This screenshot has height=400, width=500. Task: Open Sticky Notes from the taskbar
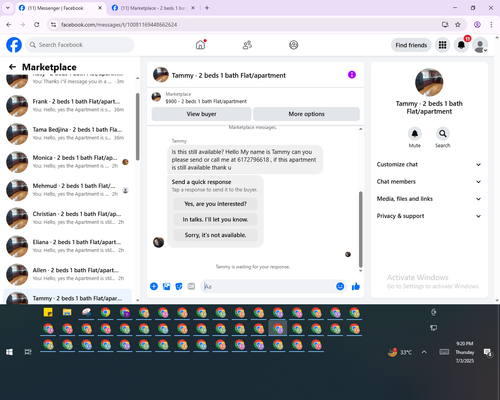tap(48, 312)
